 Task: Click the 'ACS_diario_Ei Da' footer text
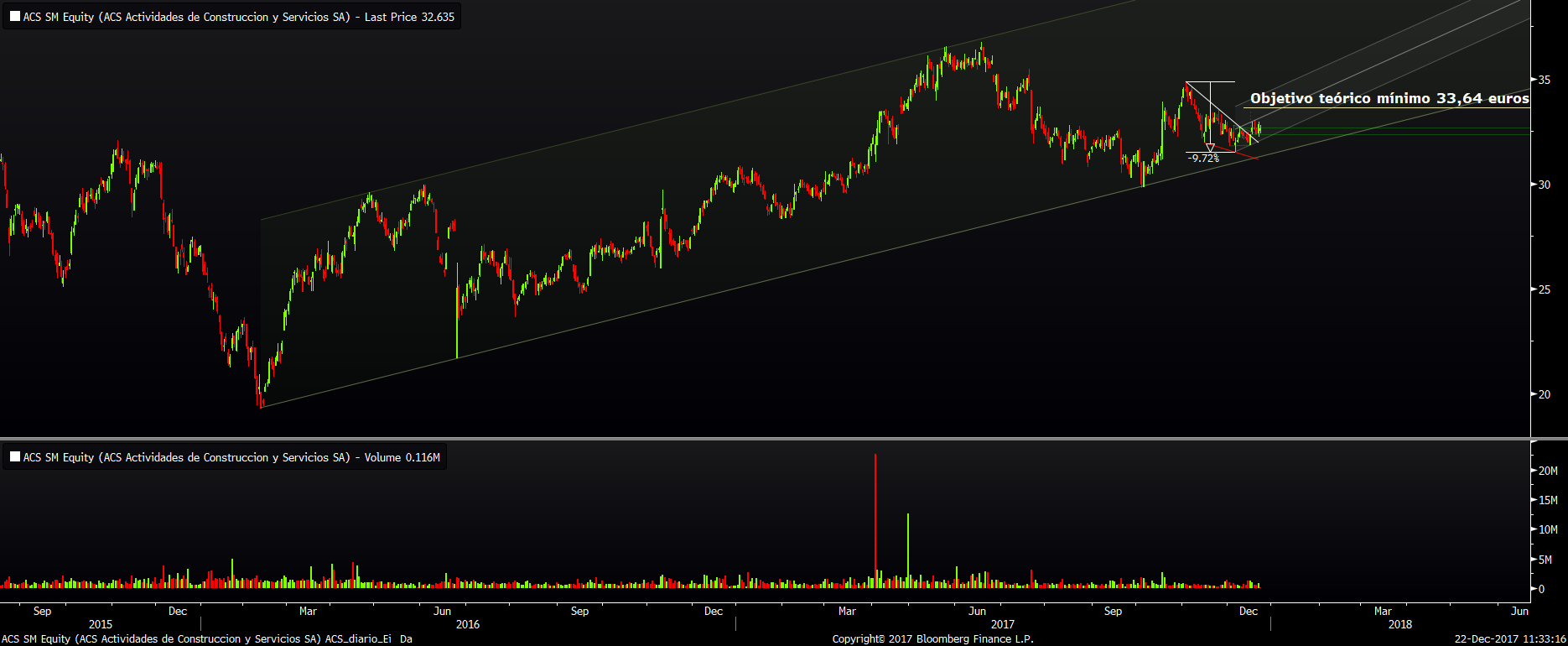[x=369, y=639]
